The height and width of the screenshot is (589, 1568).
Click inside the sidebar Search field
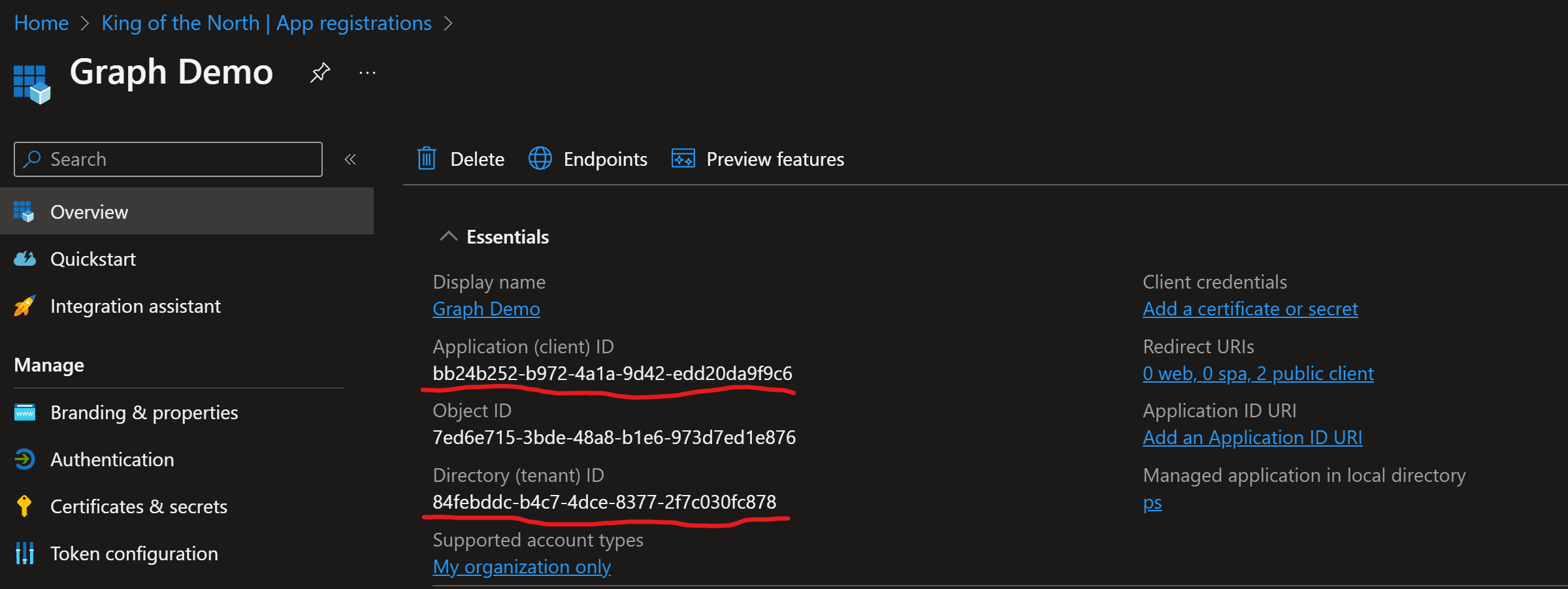pos(167,159)
